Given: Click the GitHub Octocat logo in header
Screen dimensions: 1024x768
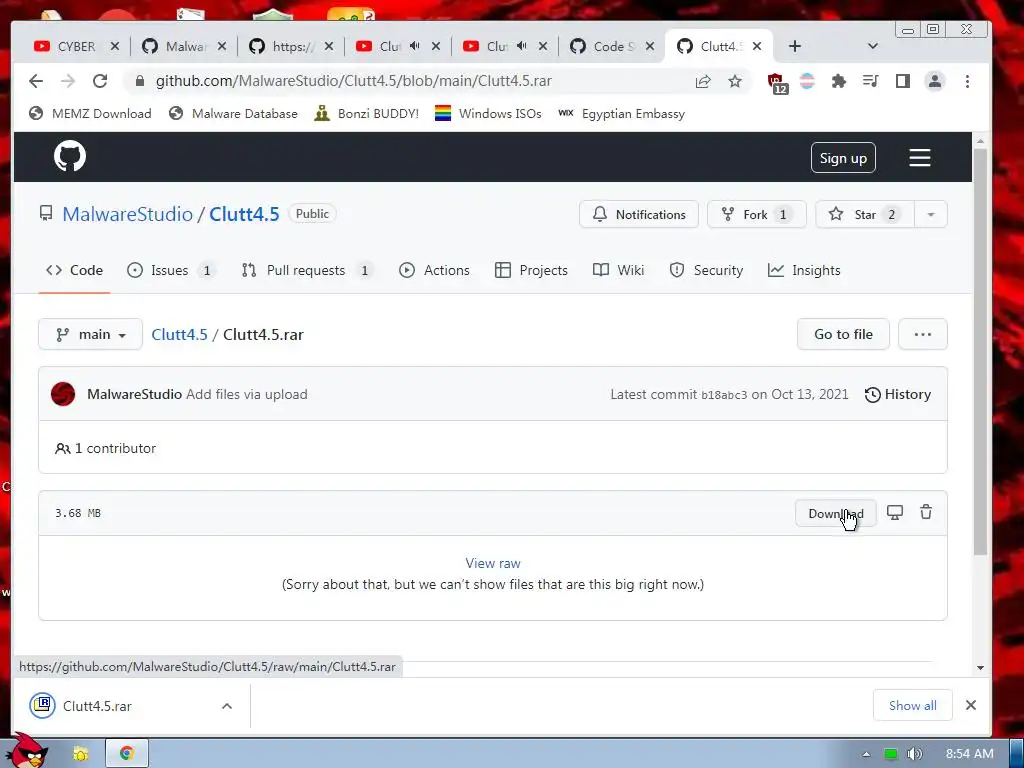Looking at the screenshot, I should 70,156.
